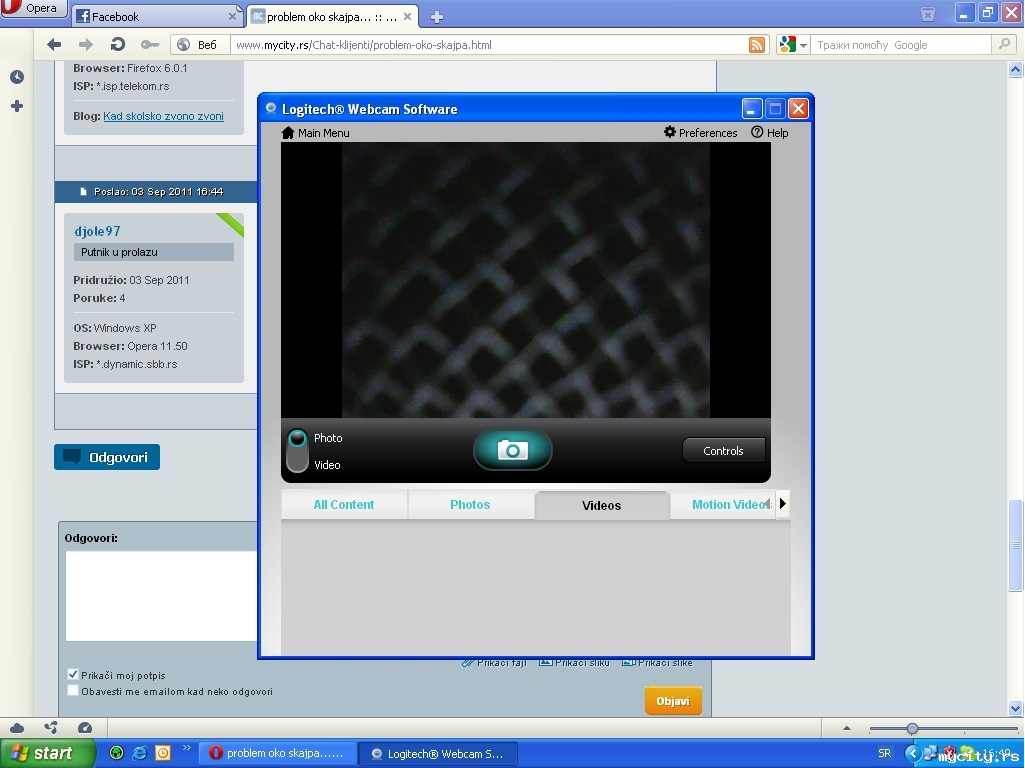The width and height of the screenshot is (1025, 768).
Task: Open Preferences gear in Logitech Webcam Software
Action: click(x=700, y=133)
